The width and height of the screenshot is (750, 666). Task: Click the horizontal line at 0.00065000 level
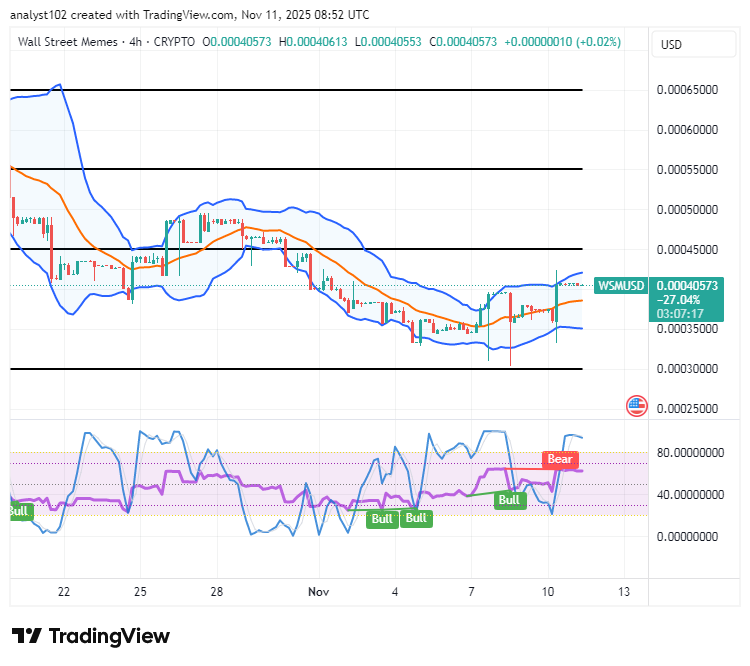click(297, 90)
